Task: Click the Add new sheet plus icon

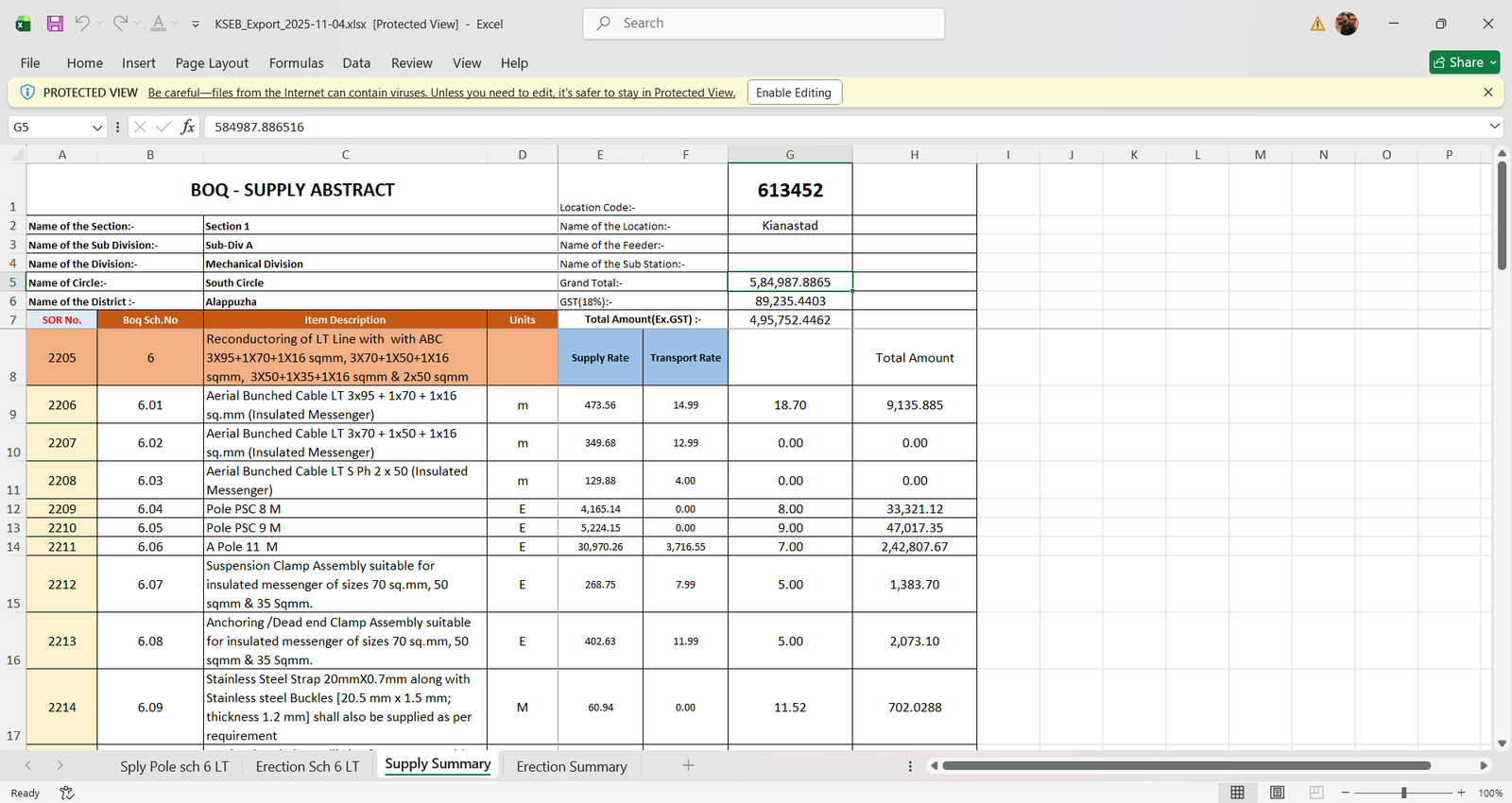Action: tap(688, 765)
